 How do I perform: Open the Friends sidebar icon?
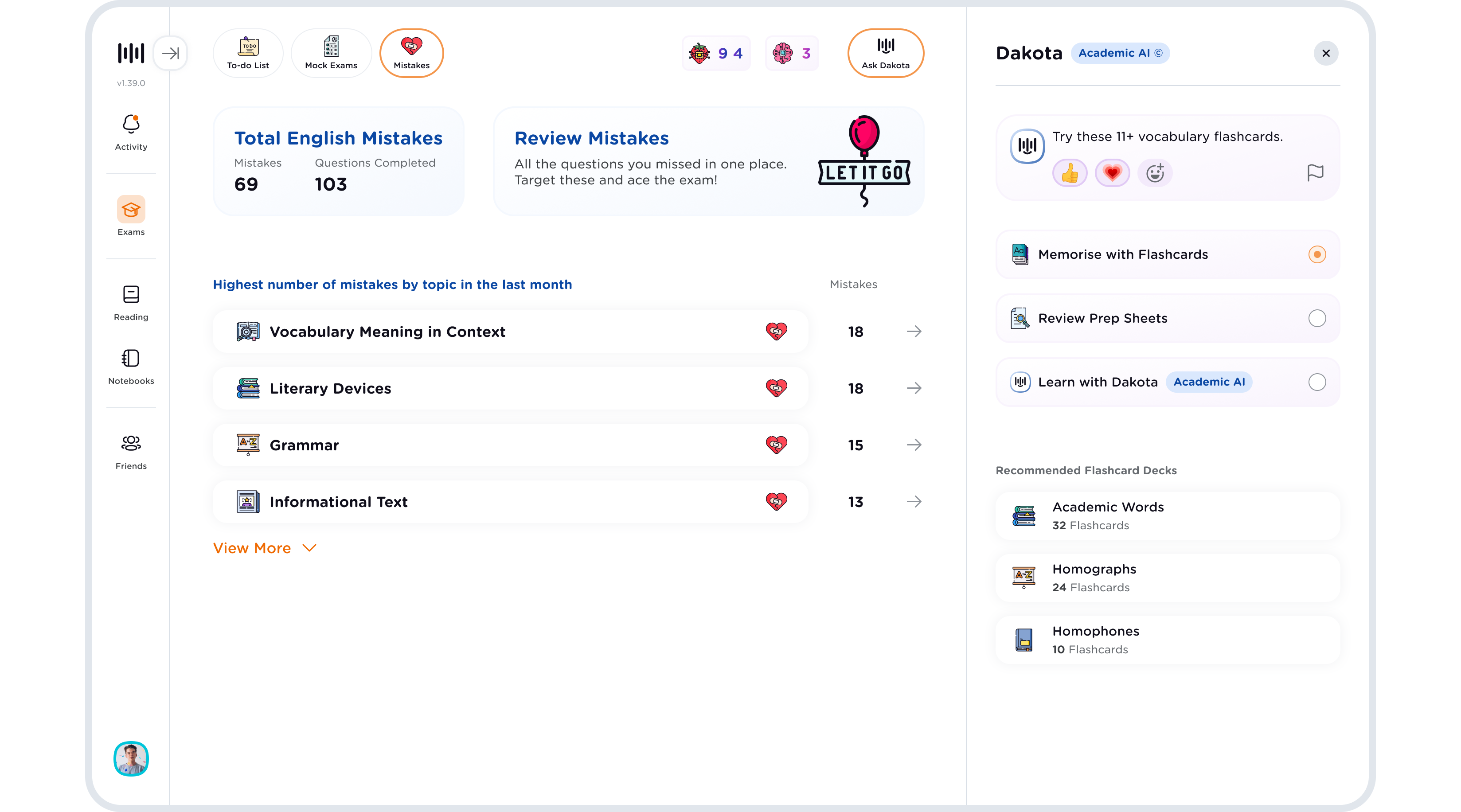131,443
